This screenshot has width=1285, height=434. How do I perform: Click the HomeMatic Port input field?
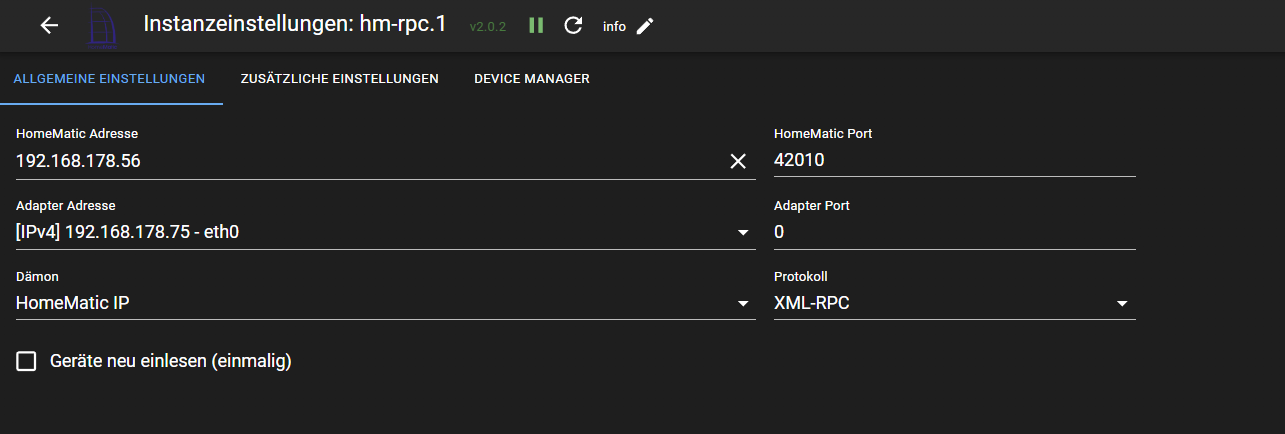954,161
